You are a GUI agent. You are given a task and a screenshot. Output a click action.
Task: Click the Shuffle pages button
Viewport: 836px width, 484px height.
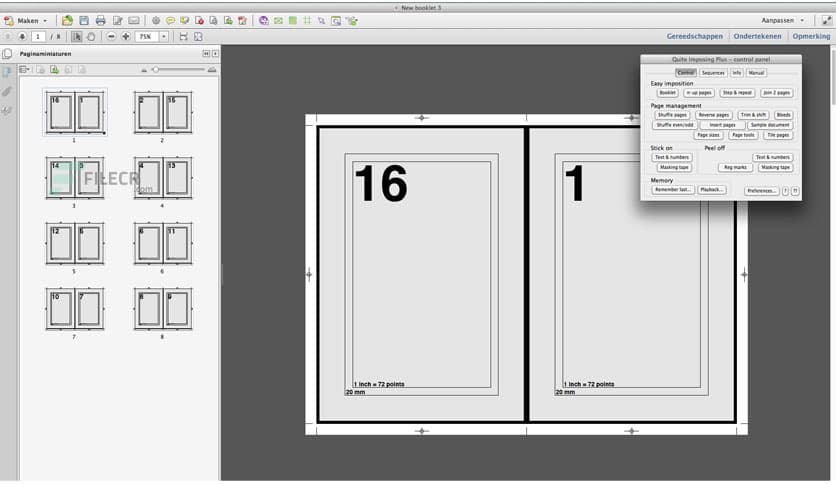672,115
